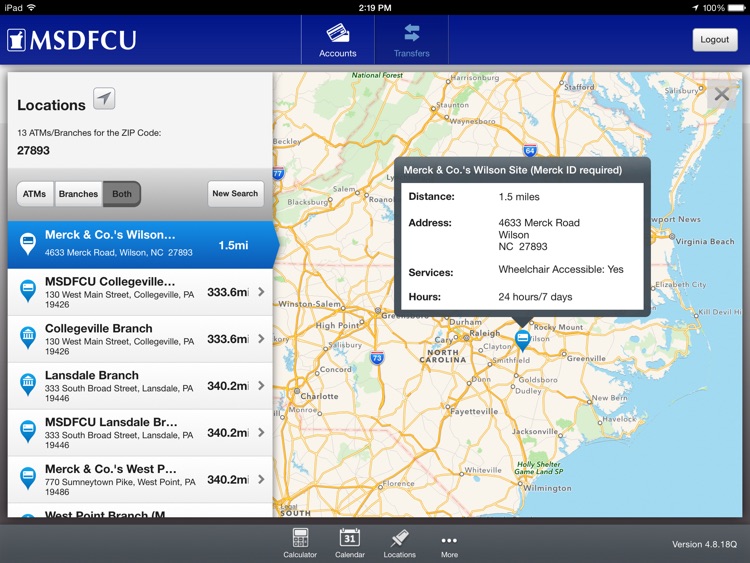
Task: Tap Wilmington label on map
Action: point(547,488)
